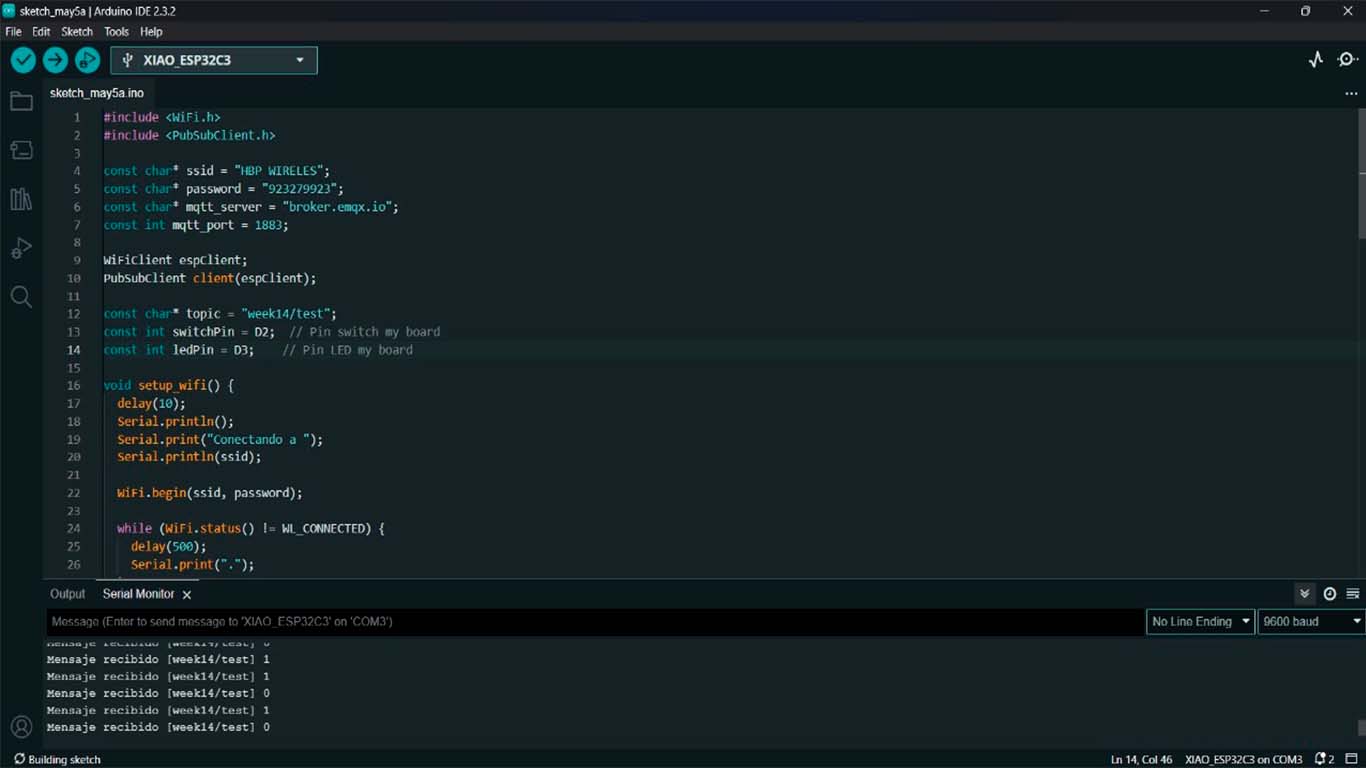The width and height of the screenshot is (1366, 768).
Task: Click the "#include <WiFi.h>" code line
Action: tap(162, 117)
